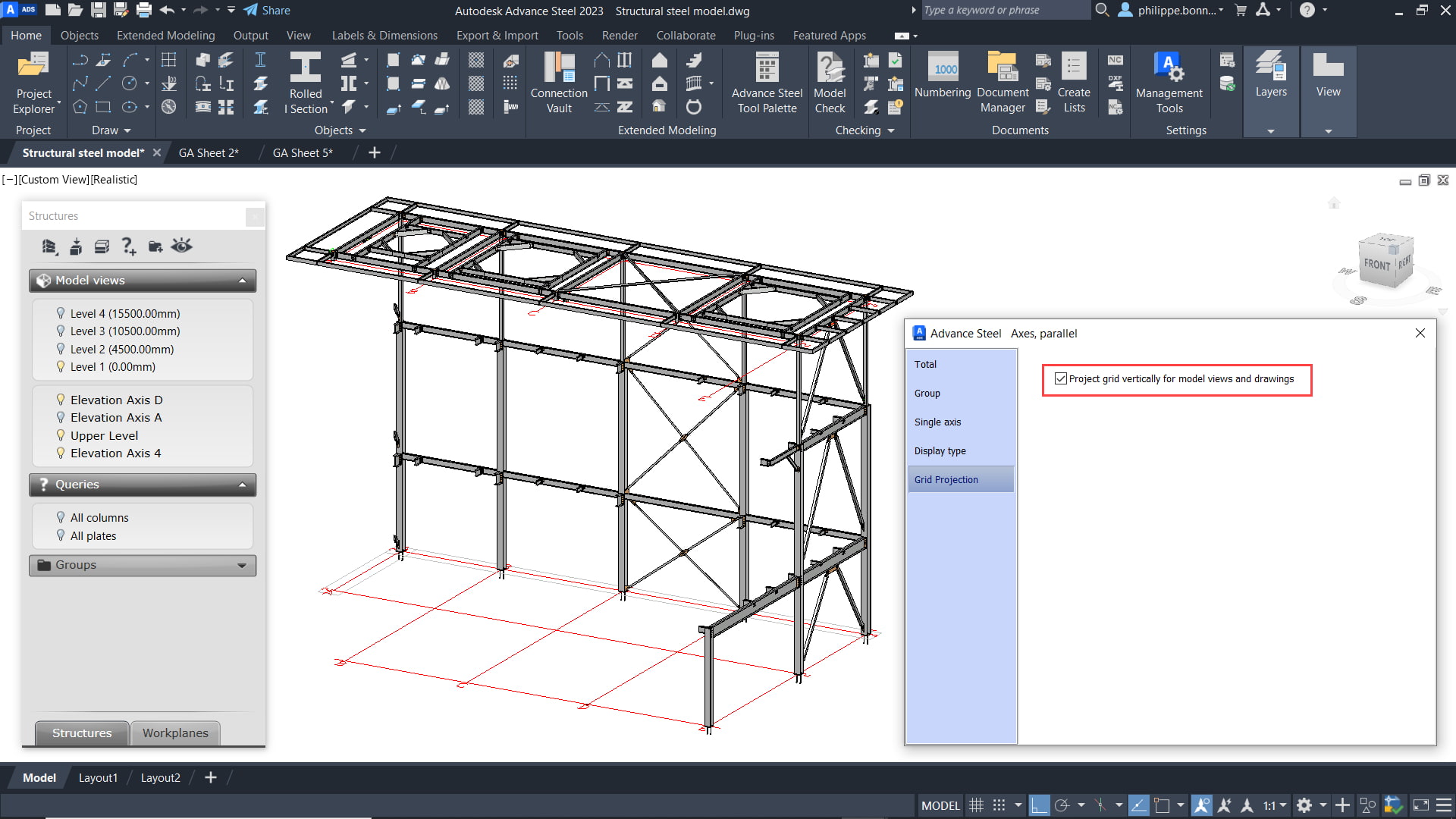Click the Create Lists icon
This screenshot has height=819, width=1456.
[x=1074, y=83]
